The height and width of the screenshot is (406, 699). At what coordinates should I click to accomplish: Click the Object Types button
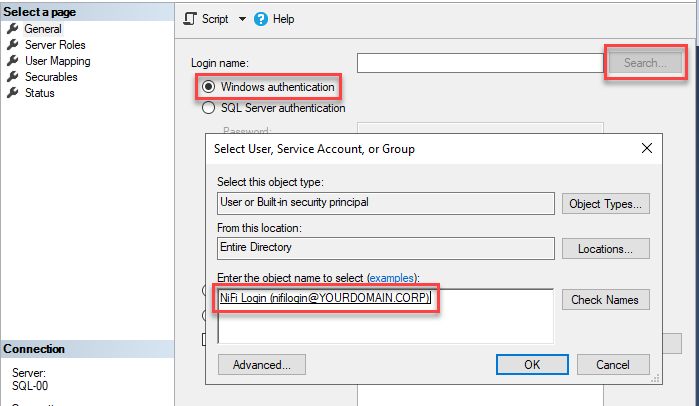coord(606,204)
